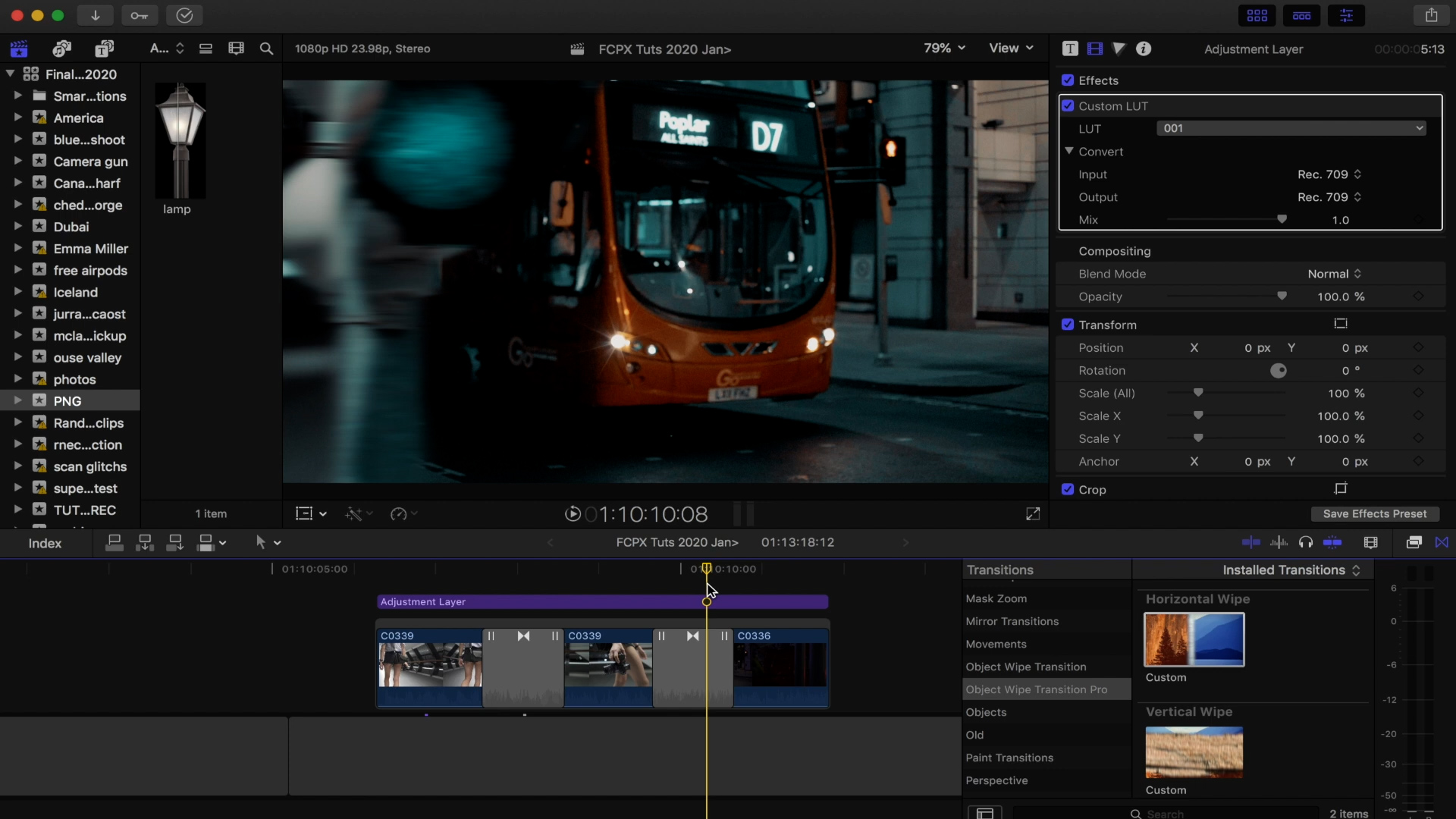The height and width of the screenshot is (819, 1456).
Task: Click the Installed Transitions dropdown
Action: [1289, 569]
